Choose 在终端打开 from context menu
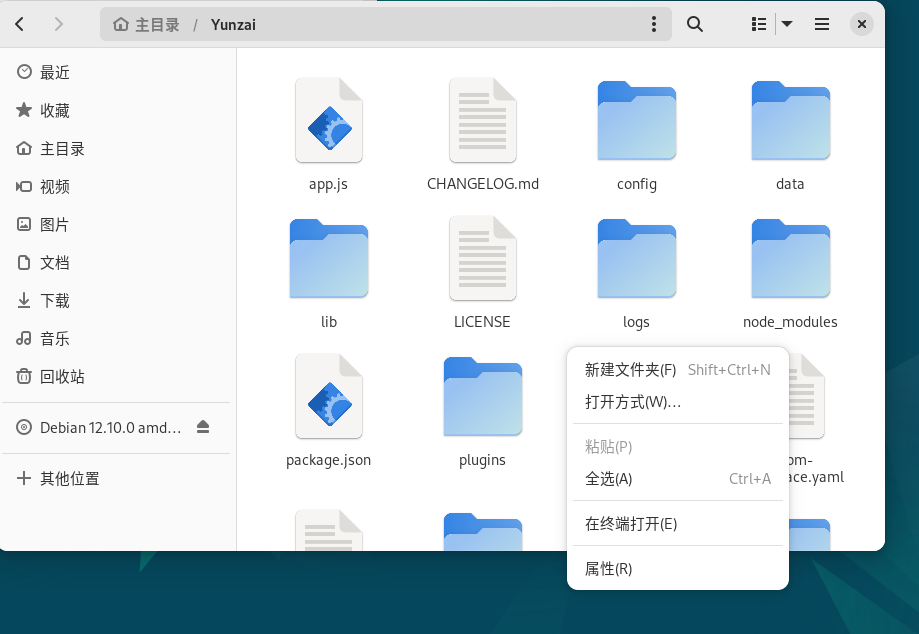The width and height of the screenshot is (919, 634). pos(631,524)
